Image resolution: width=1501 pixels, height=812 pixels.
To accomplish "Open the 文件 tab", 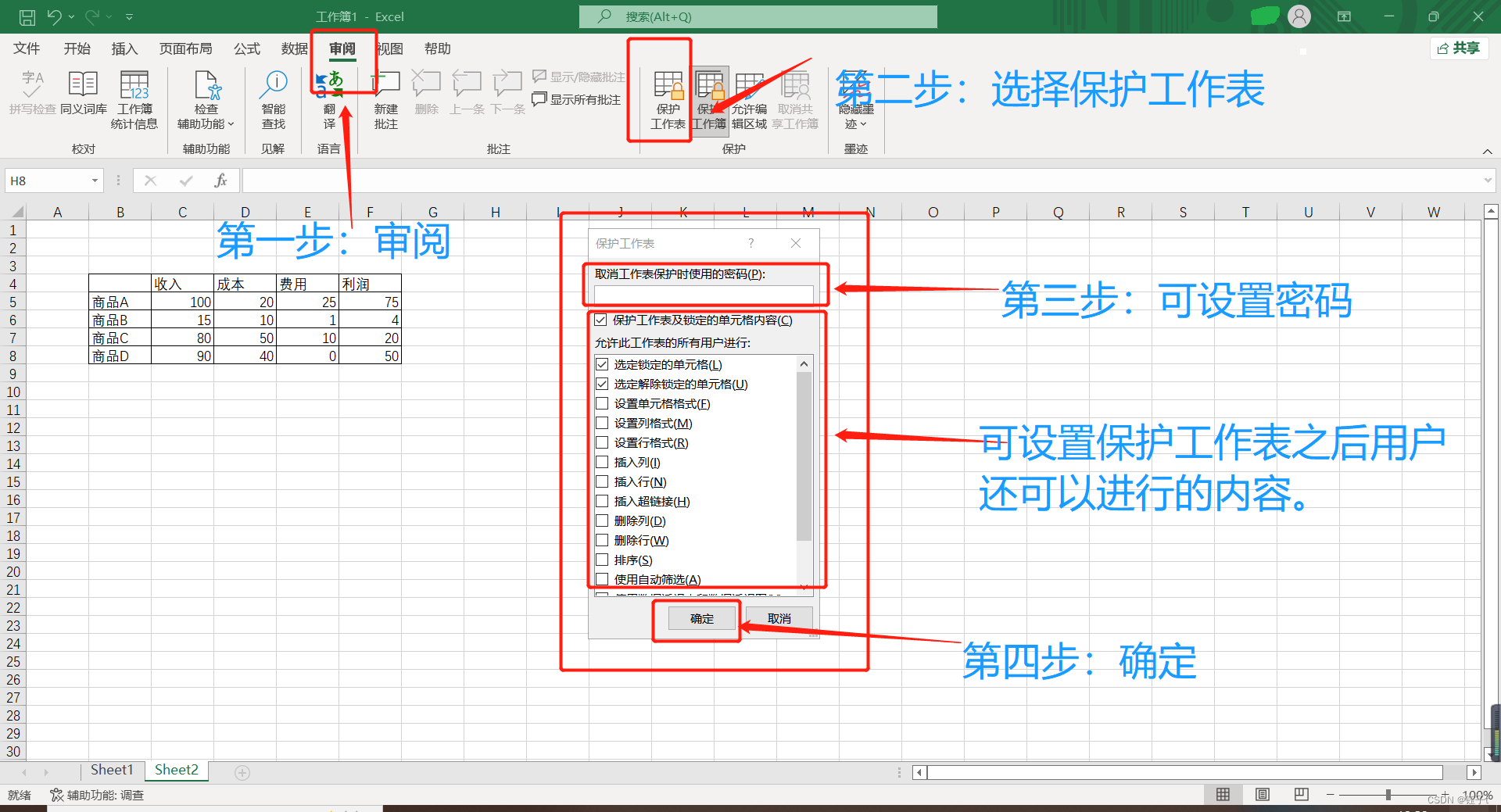I will (x=27, y=48).
